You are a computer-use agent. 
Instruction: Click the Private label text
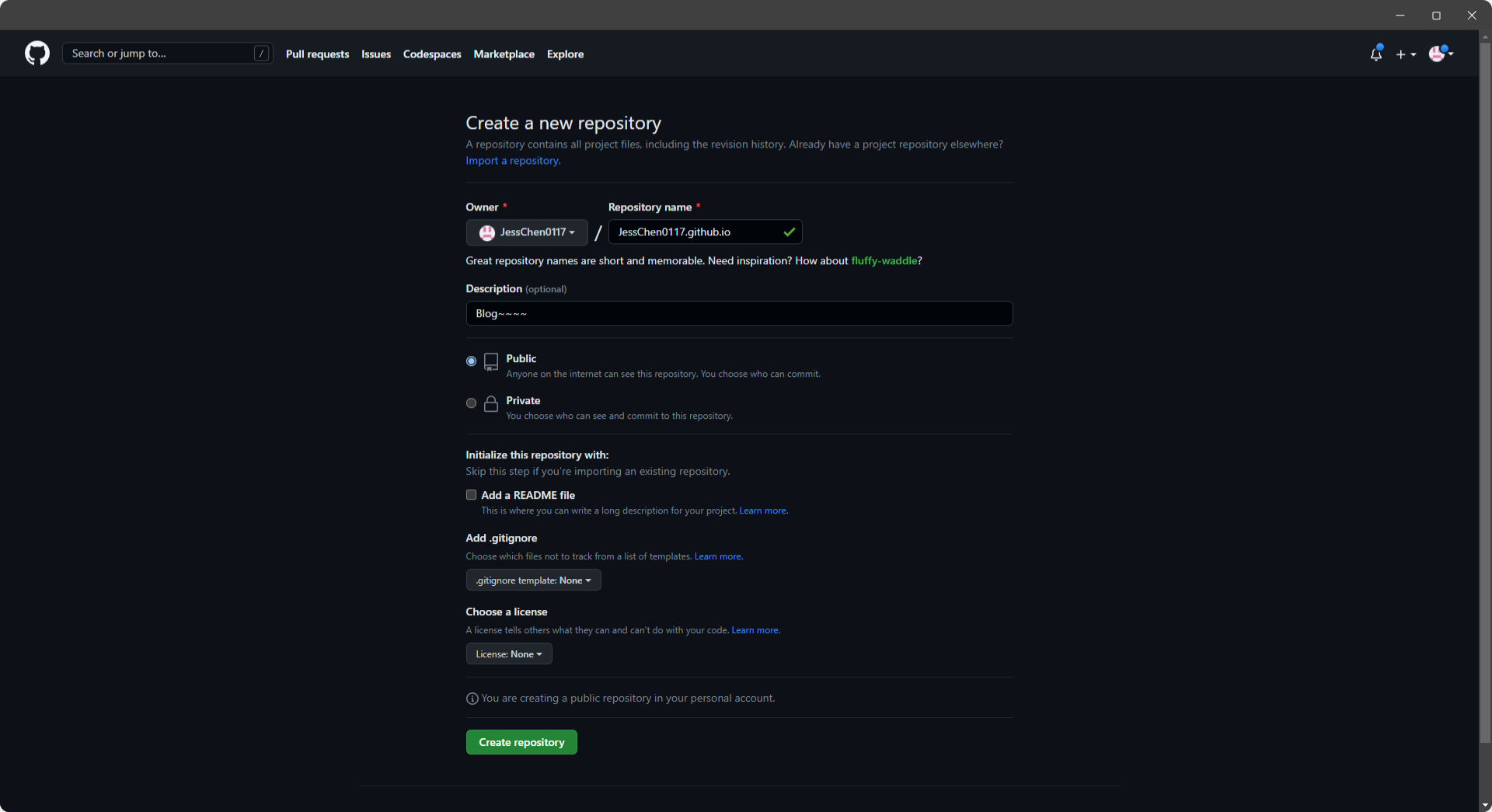point(523,400)
